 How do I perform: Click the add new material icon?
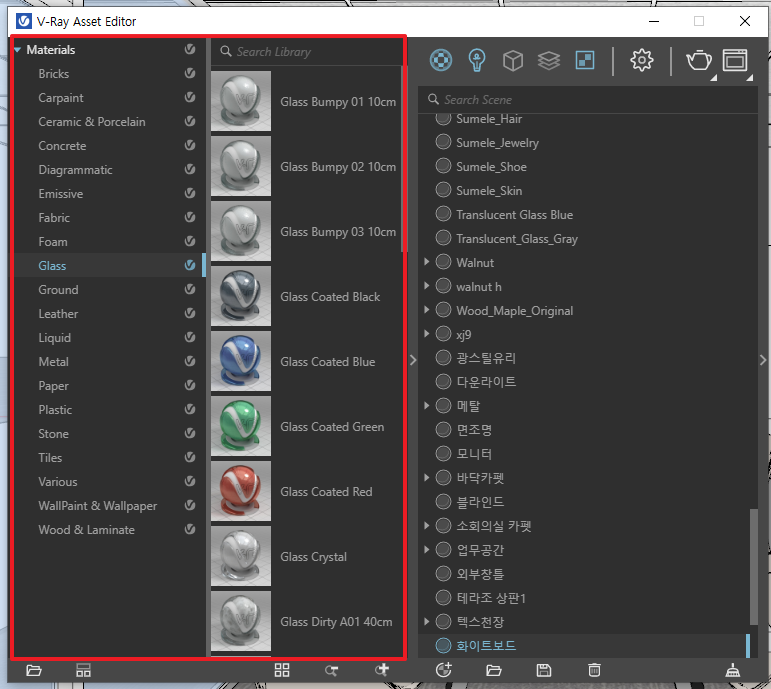click(444, 670)
